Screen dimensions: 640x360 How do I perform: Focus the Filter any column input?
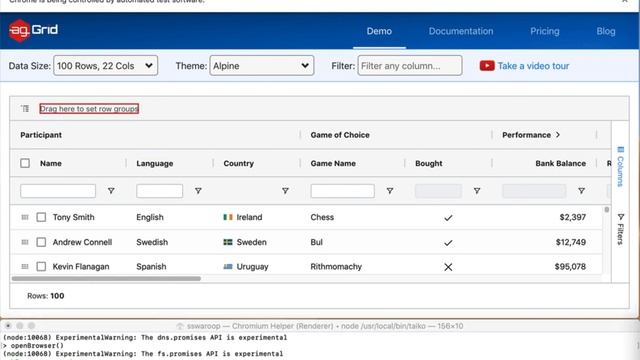point(410,66)
